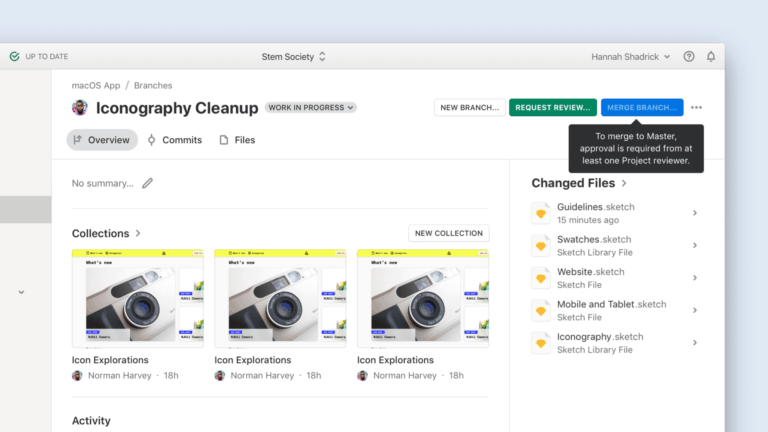Viewport: 768px width, 432px height.
Task: Expand the Changed Files section chevron
Action: (624, 183)
